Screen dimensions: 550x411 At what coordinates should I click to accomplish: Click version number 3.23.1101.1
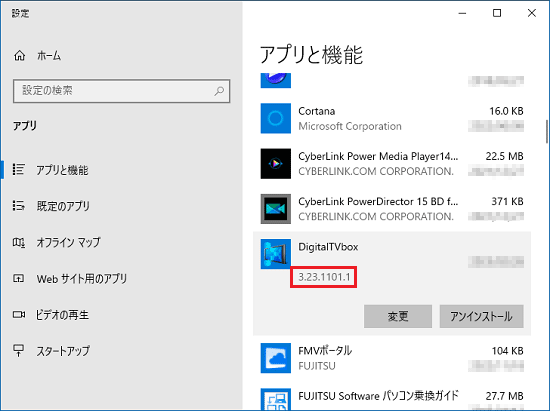(x=324, y=277)
